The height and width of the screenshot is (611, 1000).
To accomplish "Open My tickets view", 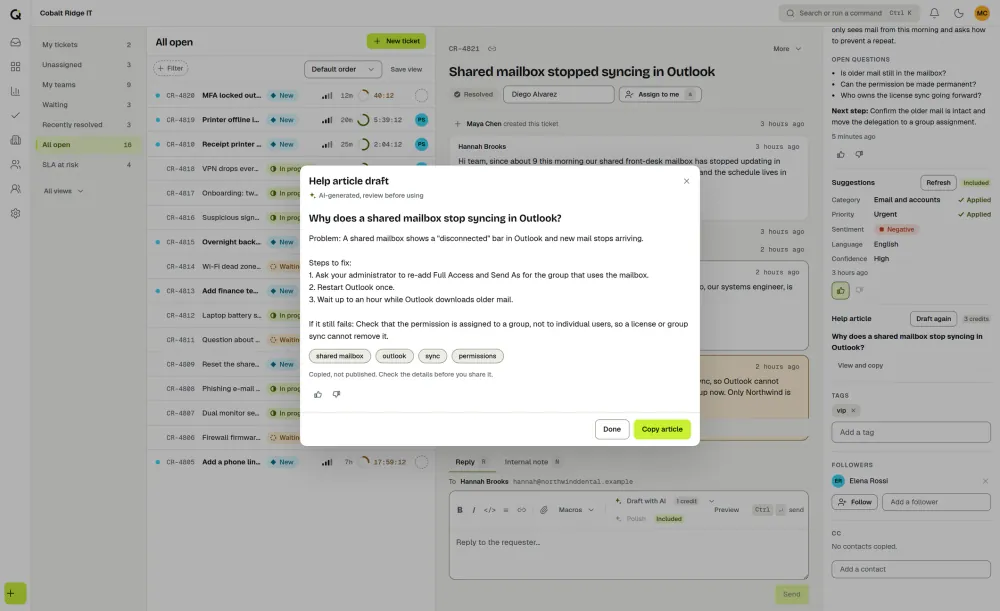I will [86, 45].
